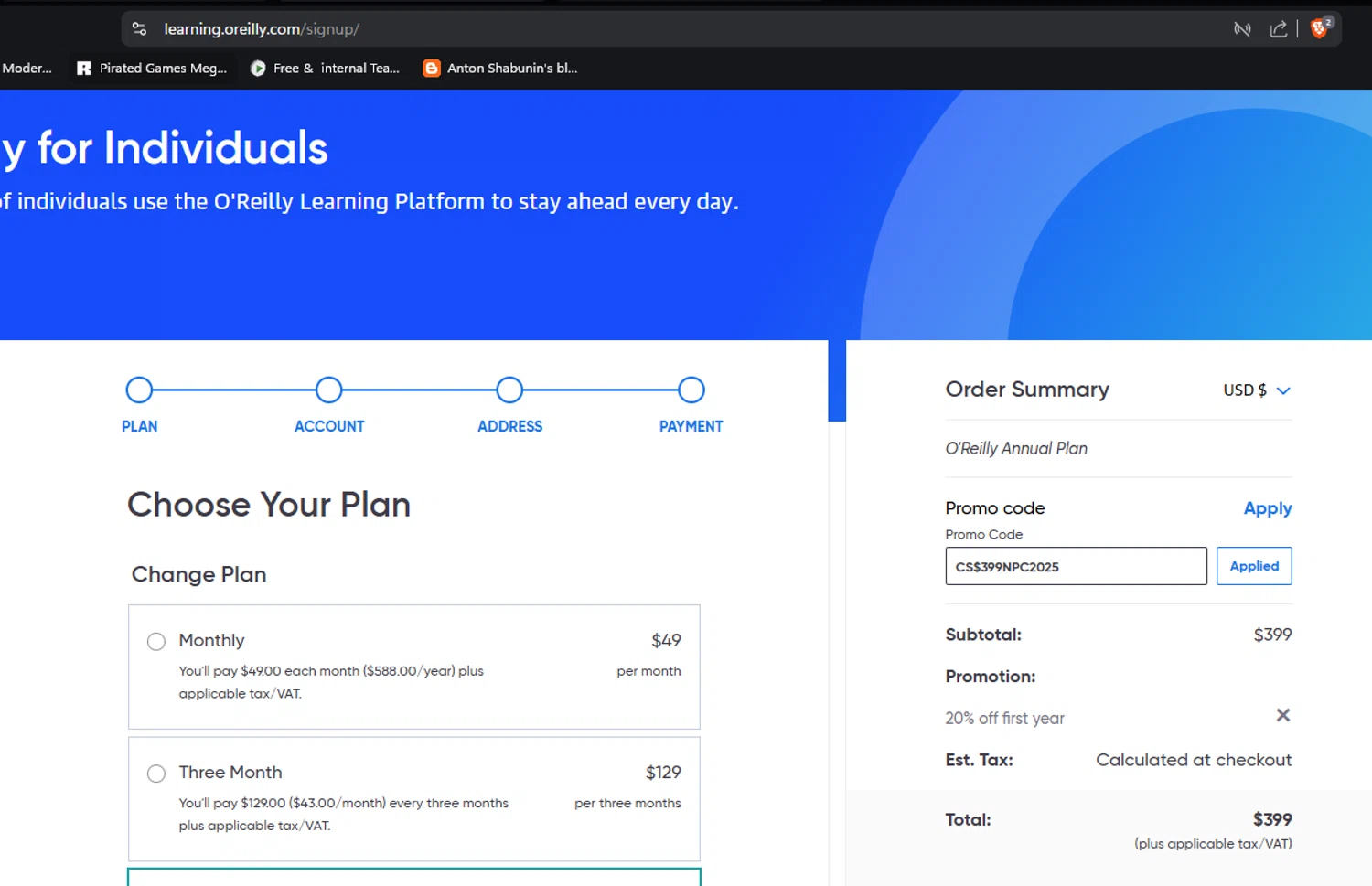
Task: Click the blue Apply promo code link
Action: click(x=1267, y=508)
